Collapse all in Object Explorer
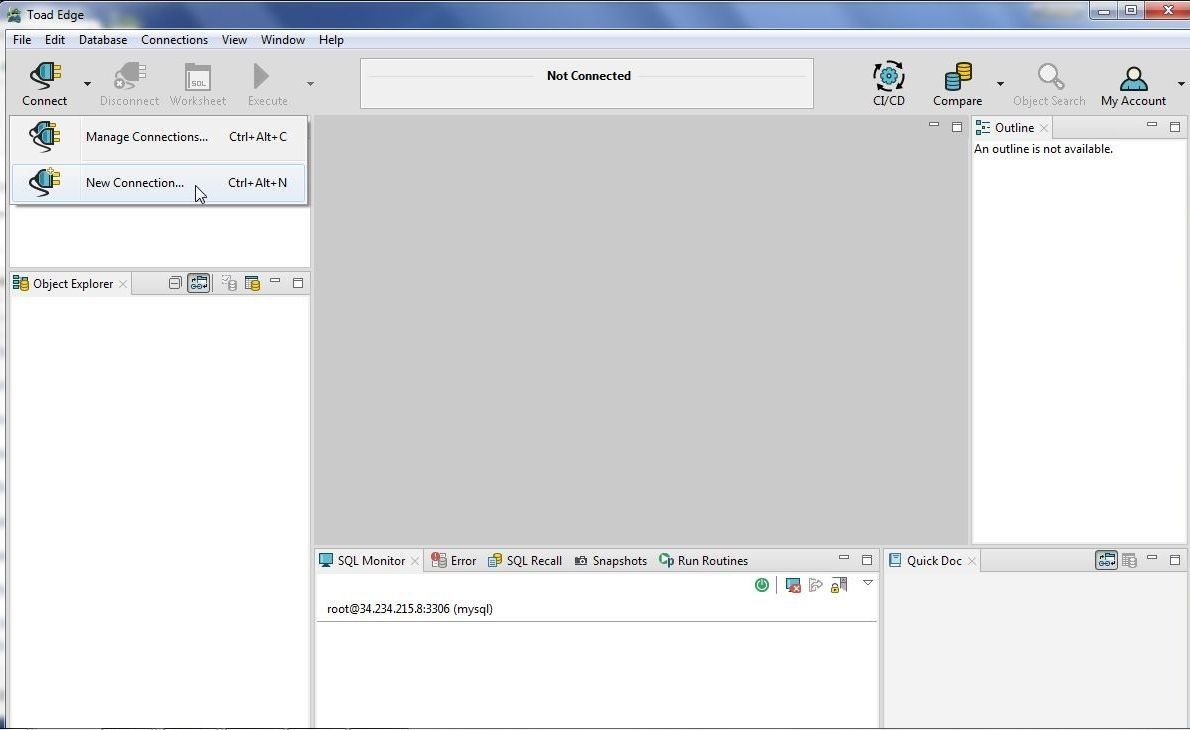1190x730 pixels. click(x=175, y=283)
